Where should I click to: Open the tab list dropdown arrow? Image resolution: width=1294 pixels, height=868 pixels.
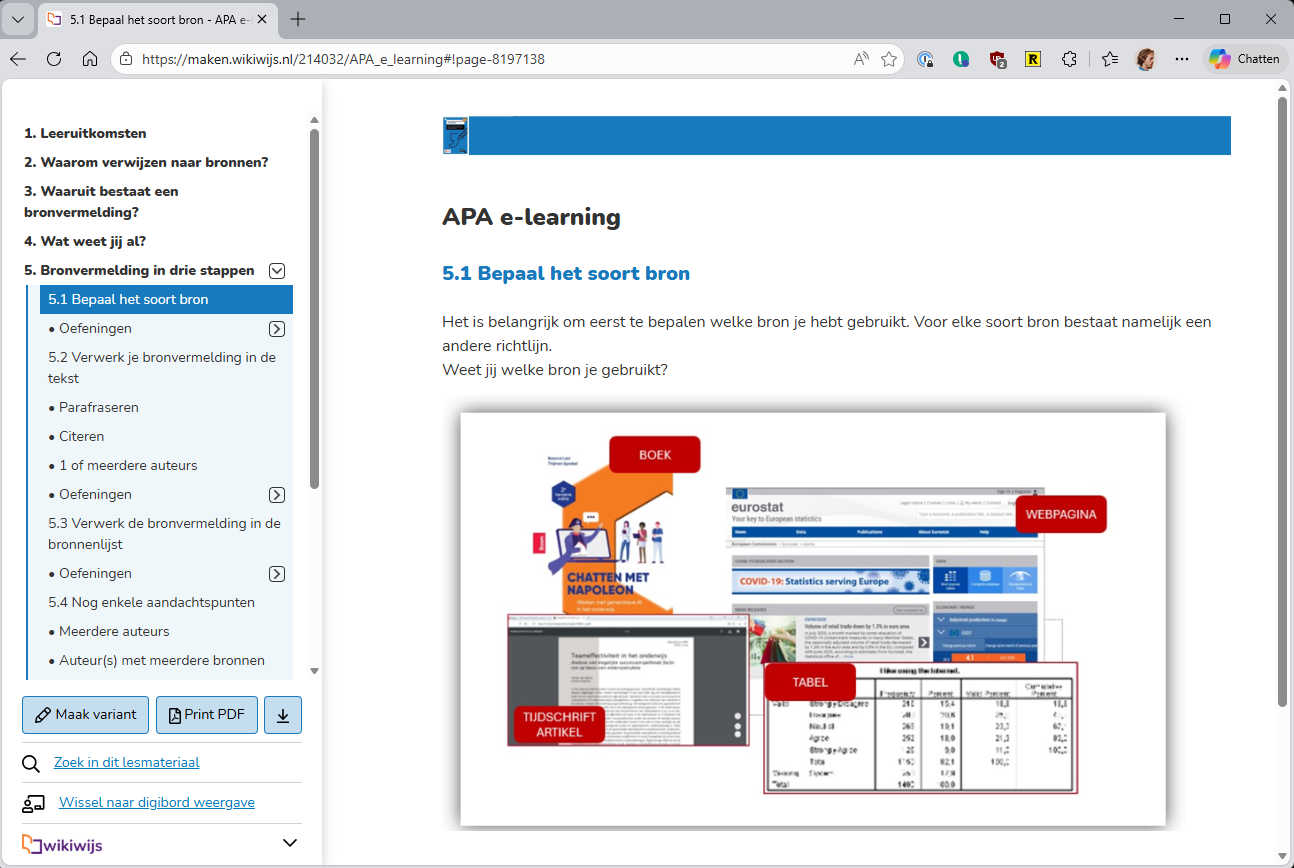click(18, 19)
